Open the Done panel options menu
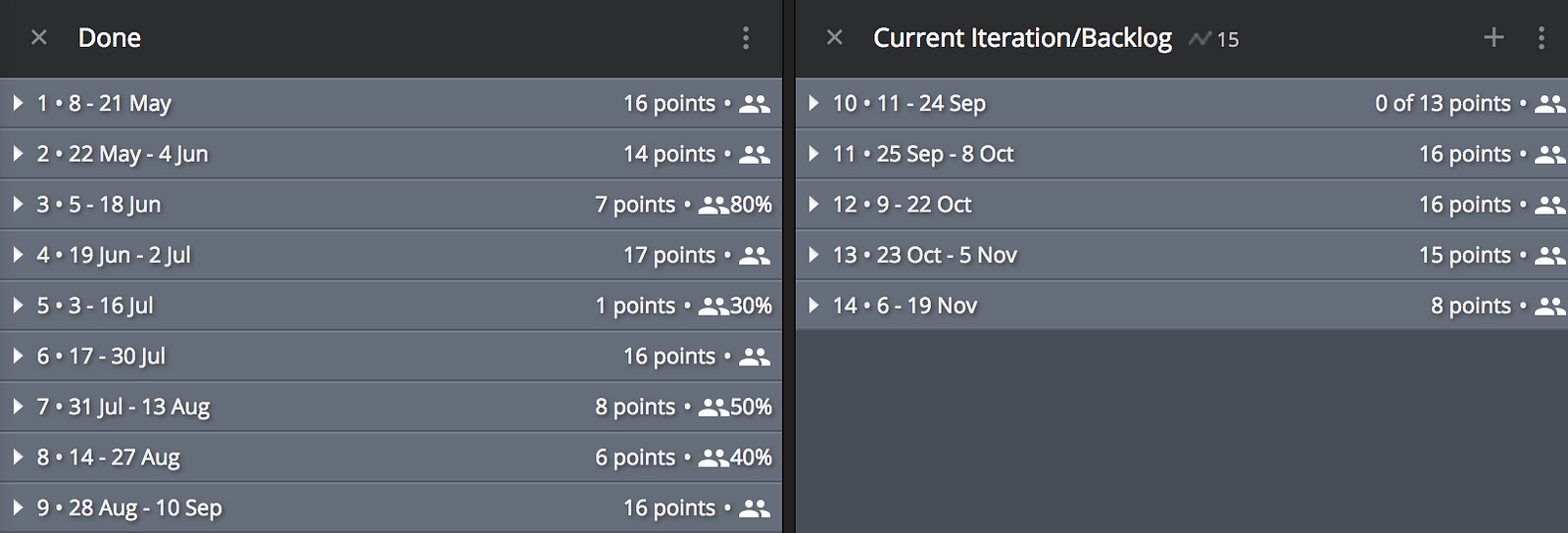The image size is (1568, 533). point(746,38)
